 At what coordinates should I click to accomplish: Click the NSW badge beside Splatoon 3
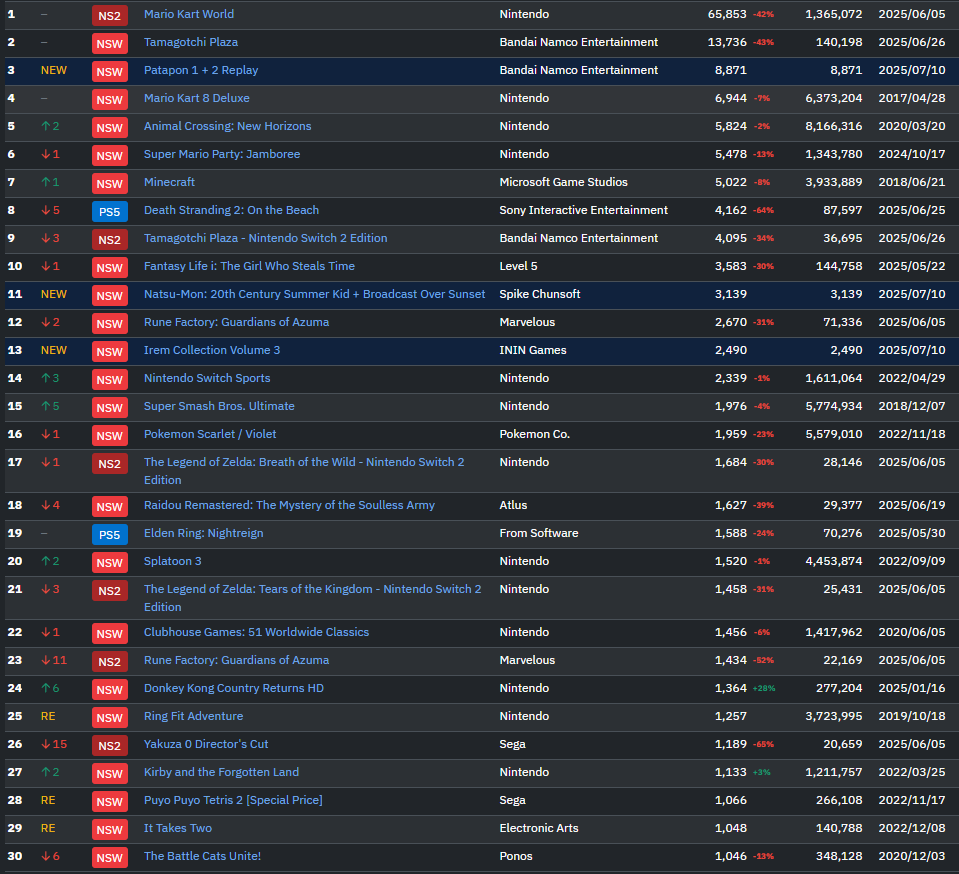[109, 563]
